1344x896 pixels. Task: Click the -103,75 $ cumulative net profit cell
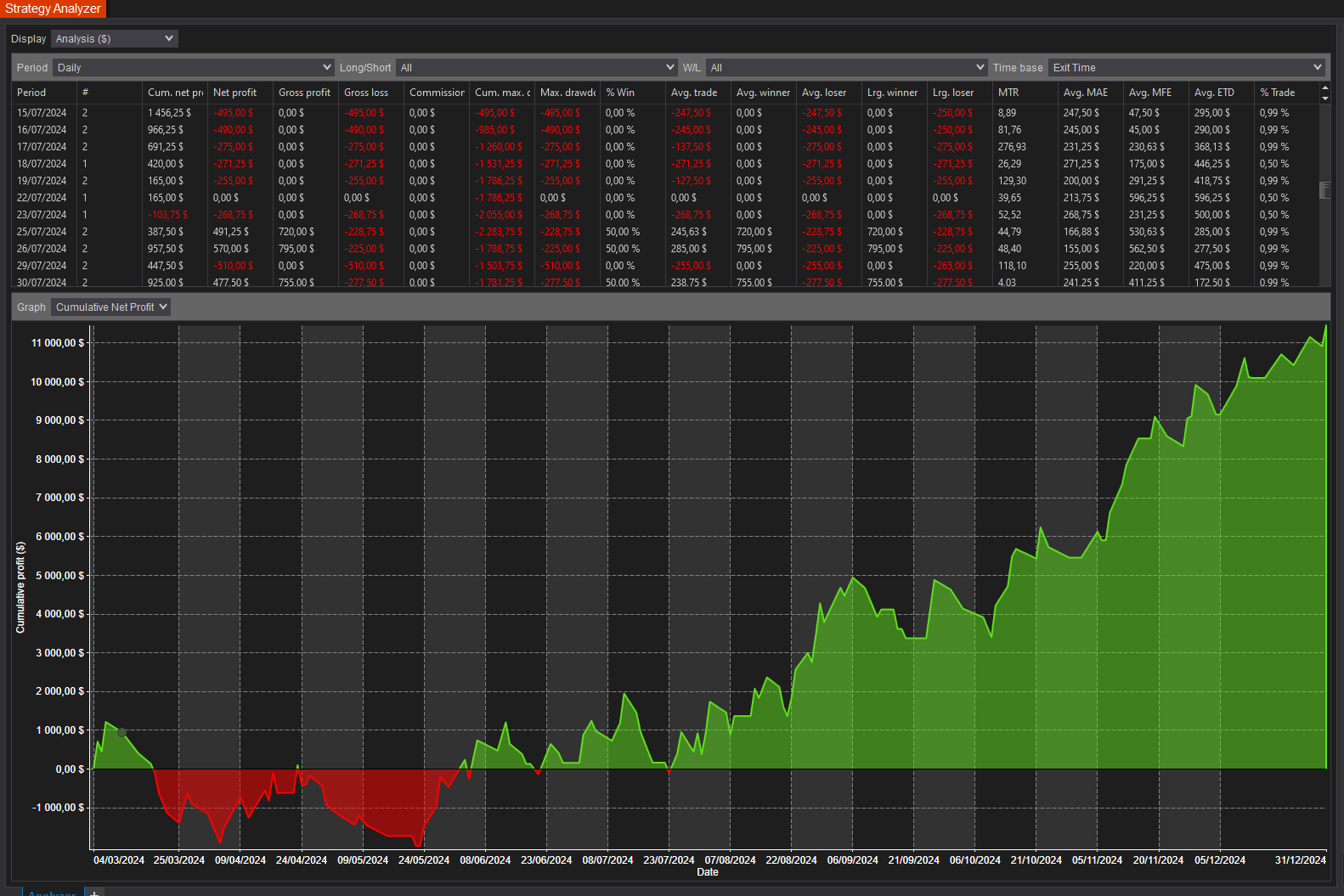167,215
